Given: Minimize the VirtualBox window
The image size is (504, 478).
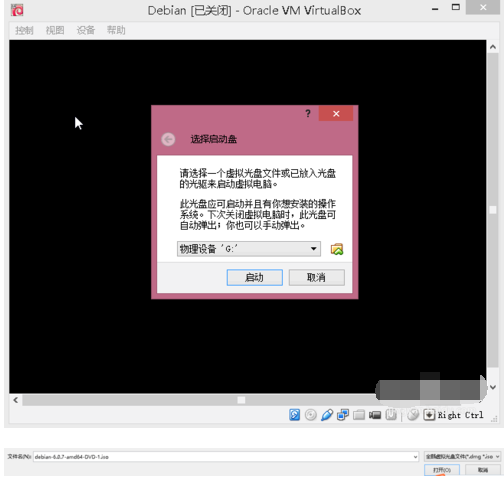Looking at the screenshot, I should [435, 9].
